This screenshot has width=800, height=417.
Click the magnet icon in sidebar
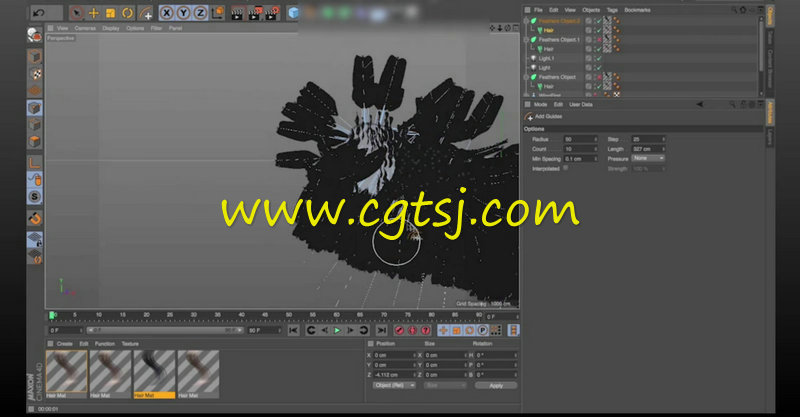[x=35, y=218]
